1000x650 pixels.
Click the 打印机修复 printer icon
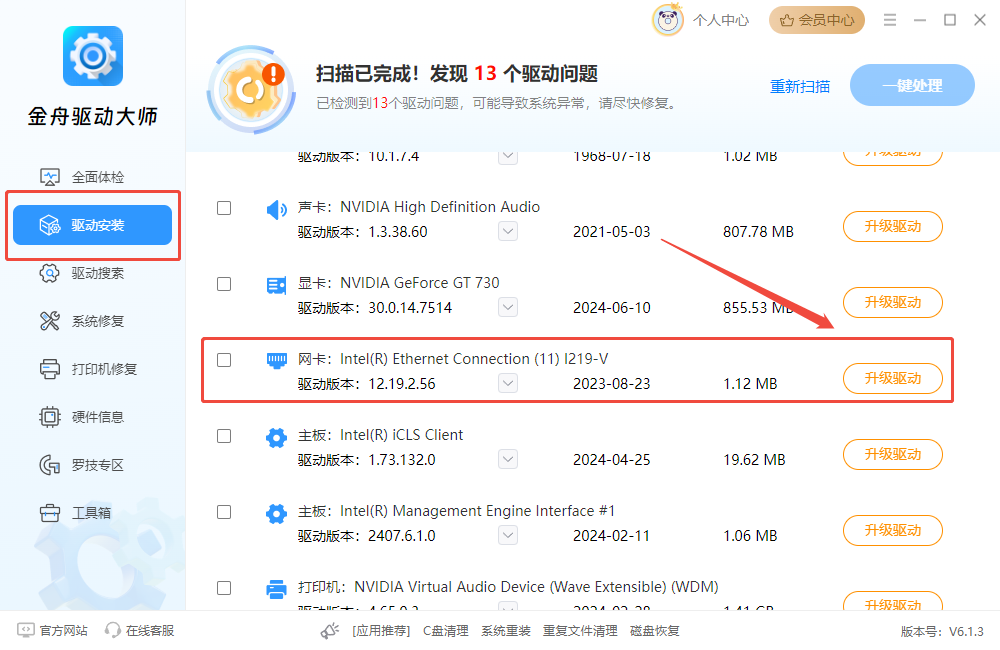pyautogui.click(x=50, y=369)
